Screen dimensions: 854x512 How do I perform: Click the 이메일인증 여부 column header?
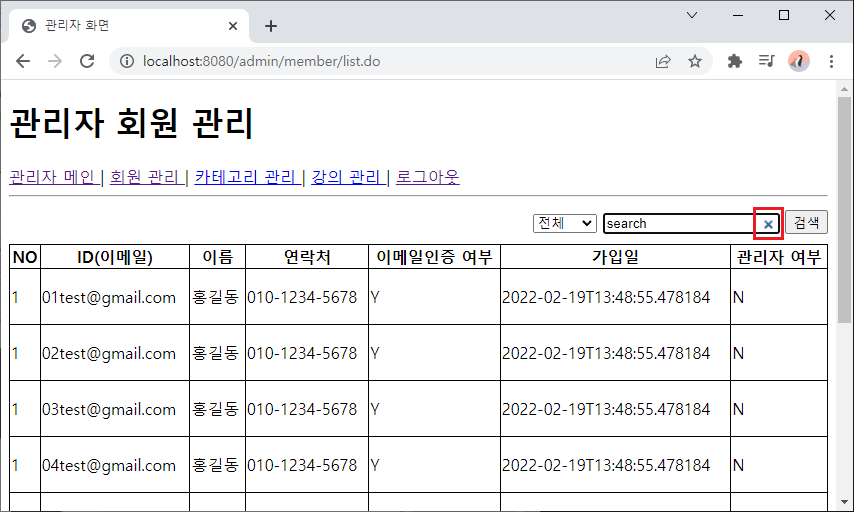[x=434, y=257]
